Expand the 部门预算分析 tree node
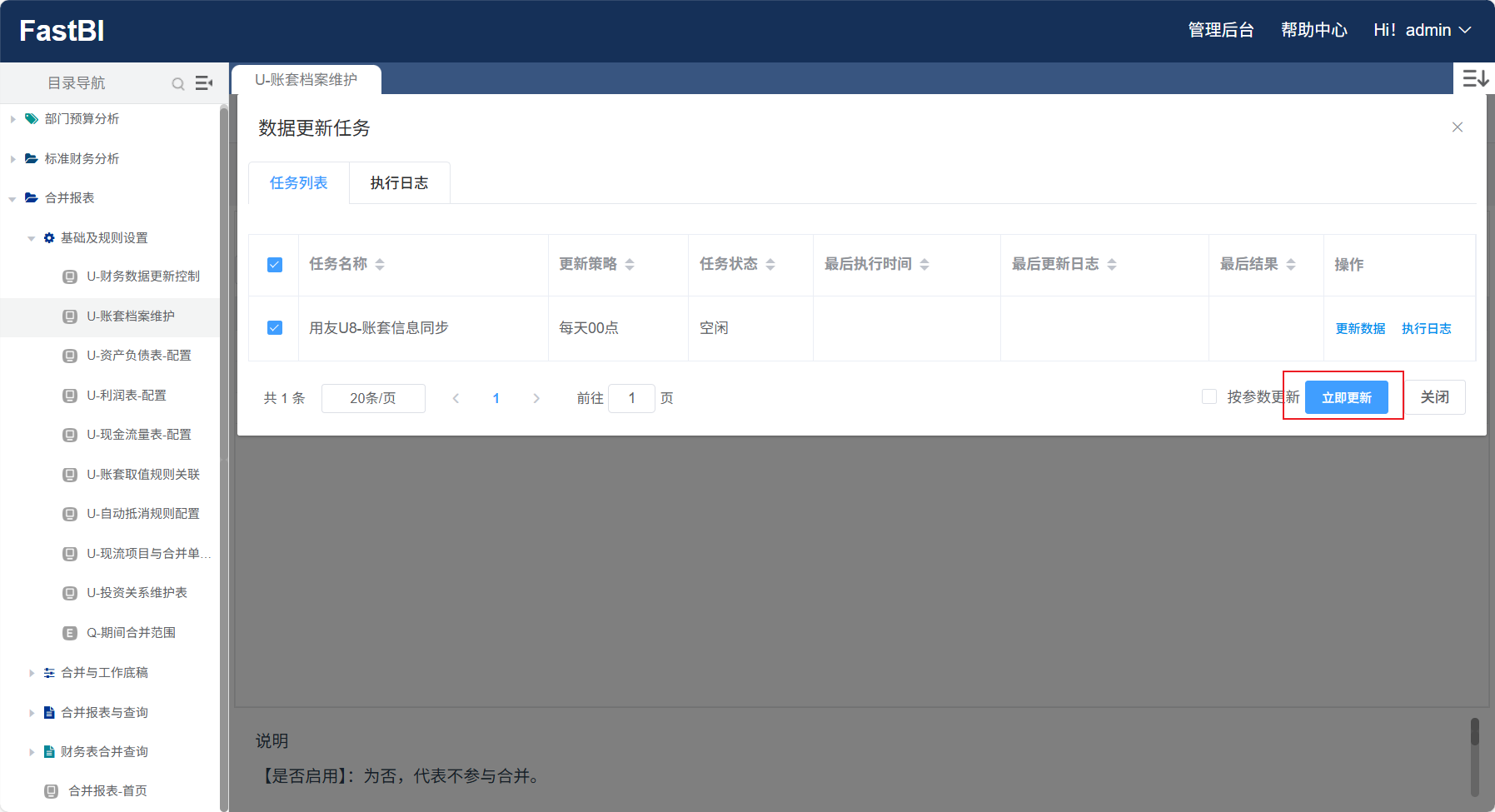Screen dimensions: 1495x812 coord(12,118)
